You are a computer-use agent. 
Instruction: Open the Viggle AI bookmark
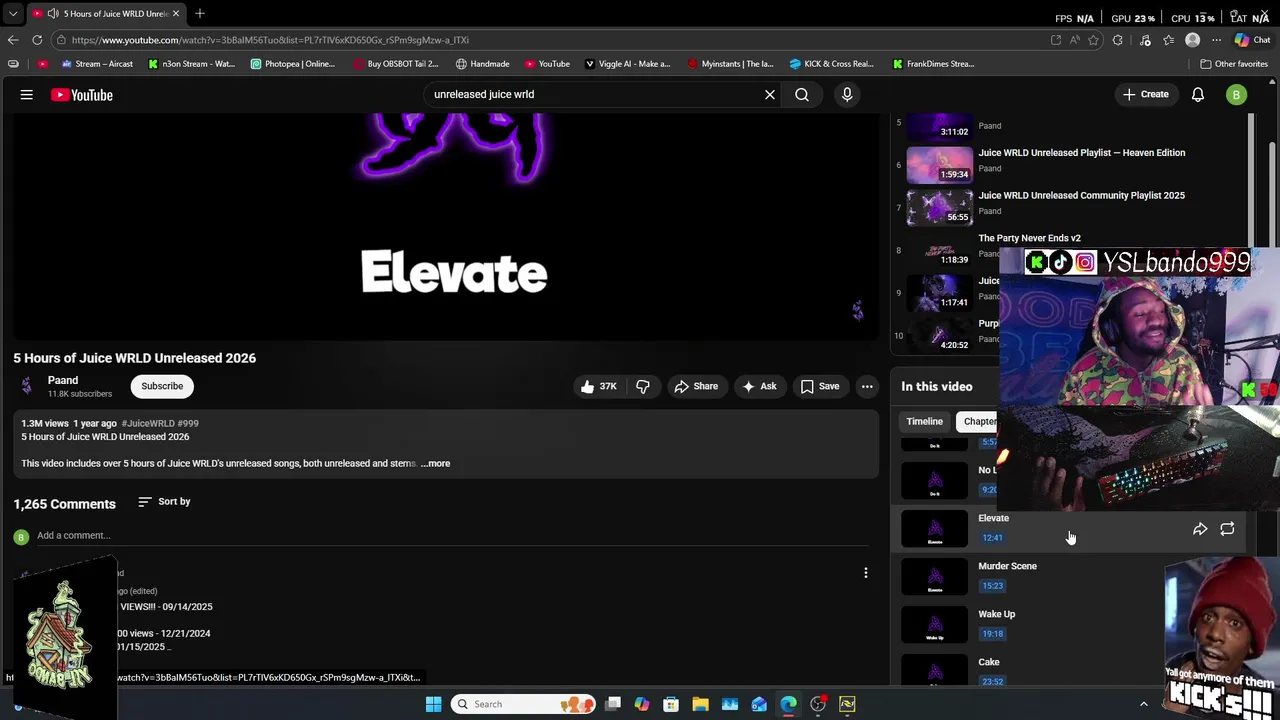pyautogui.click(x=628, y=64)
